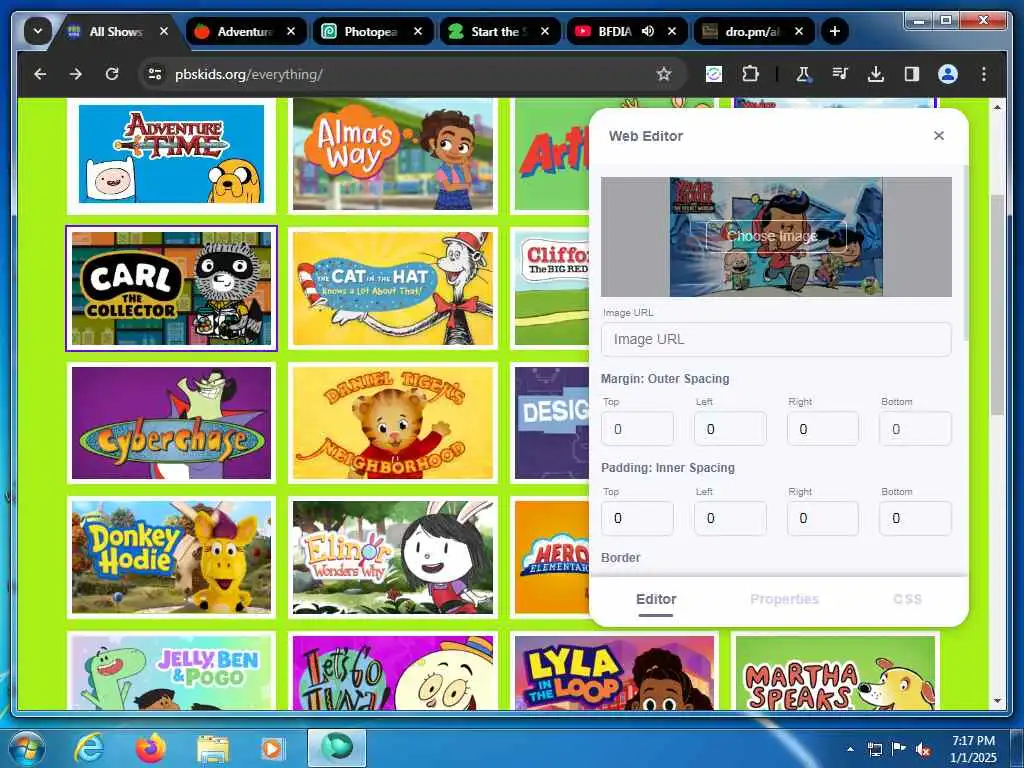This screenshot has height=768, width=1024.
Task: Open the profile avatar menu
Action: (x=948, y=74)
